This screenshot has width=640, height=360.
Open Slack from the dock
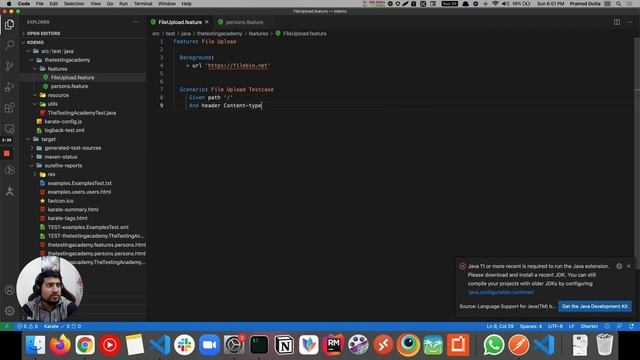(184, 345)
